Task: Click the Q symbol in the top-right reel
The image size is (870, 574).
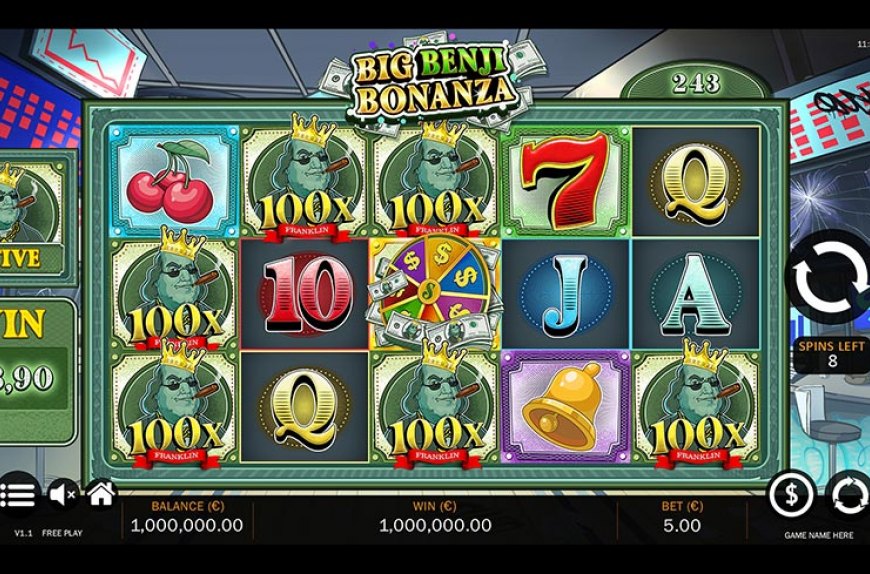Action: pyautogui.click(x=696, y=181)
